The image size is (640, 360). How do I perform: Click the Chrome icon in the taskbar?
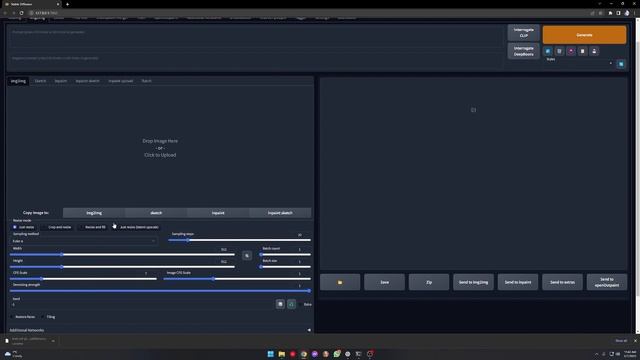point(304,354)
